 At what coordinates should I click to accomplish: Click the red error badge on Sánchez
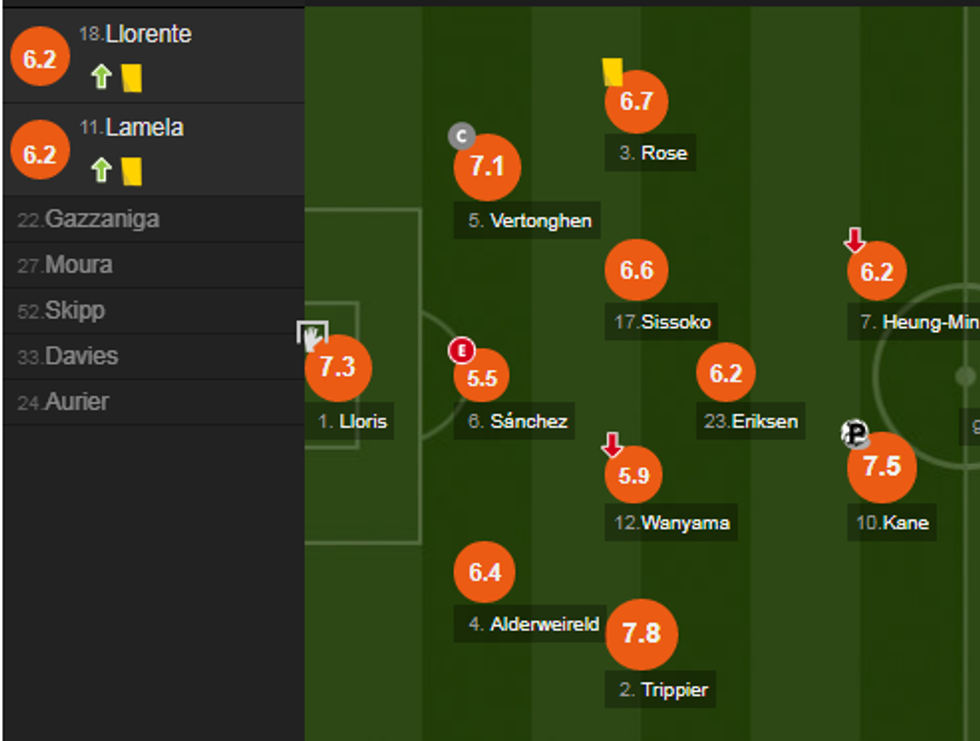tap(461, 351)
